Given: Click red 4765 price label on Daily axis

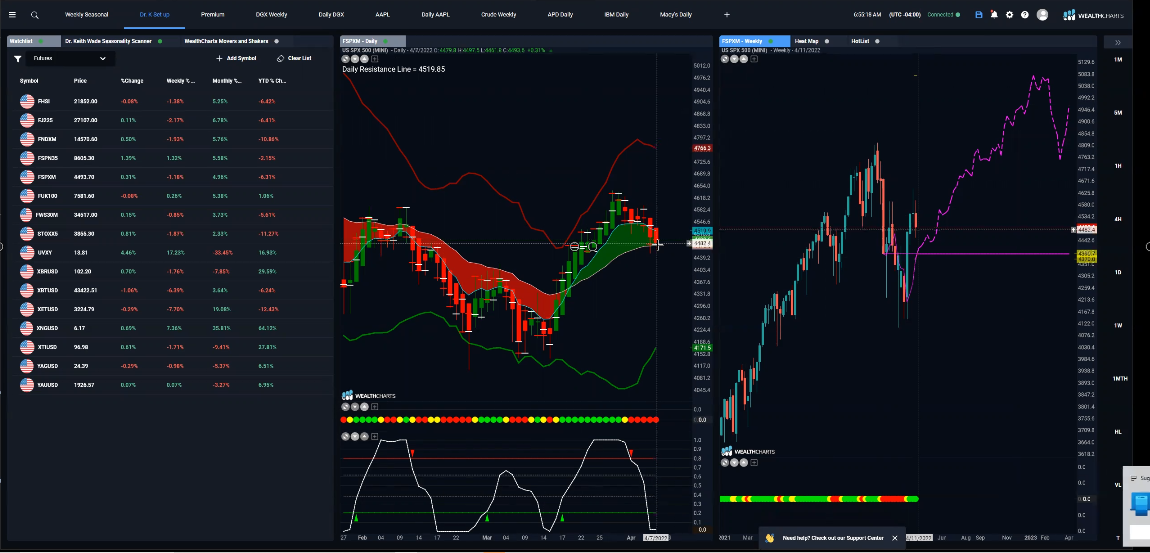Looking at the screenshot, I should point(702,148).
